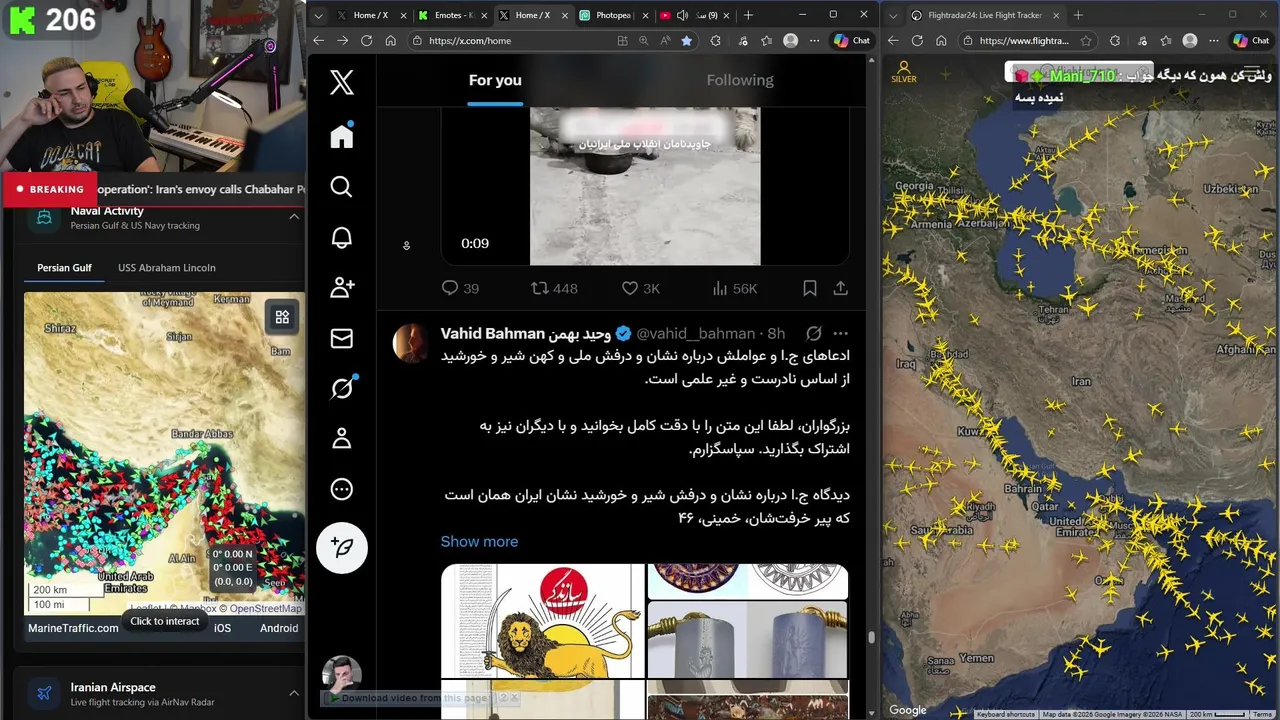Open the Android app link under map
This screenshot has width=1280, height=720.
(x=279, y=628)
